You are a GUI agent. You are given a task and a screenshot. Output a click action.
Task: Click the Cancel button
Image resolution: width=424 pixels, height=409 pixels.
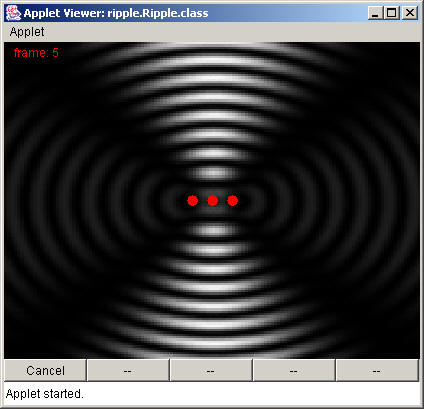tap(45, 370)
